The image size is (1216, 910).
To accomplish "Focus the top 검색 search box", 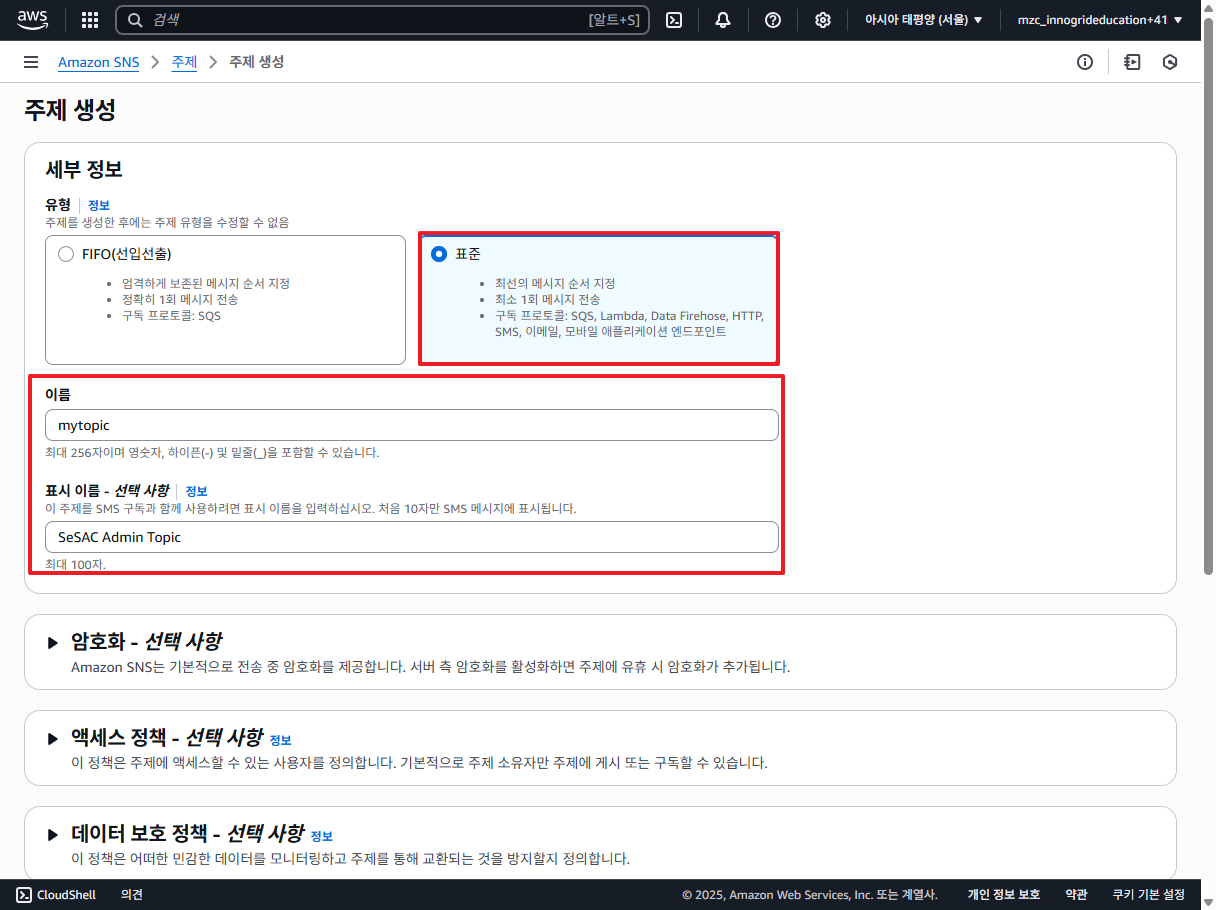I will tap(383, 20).
